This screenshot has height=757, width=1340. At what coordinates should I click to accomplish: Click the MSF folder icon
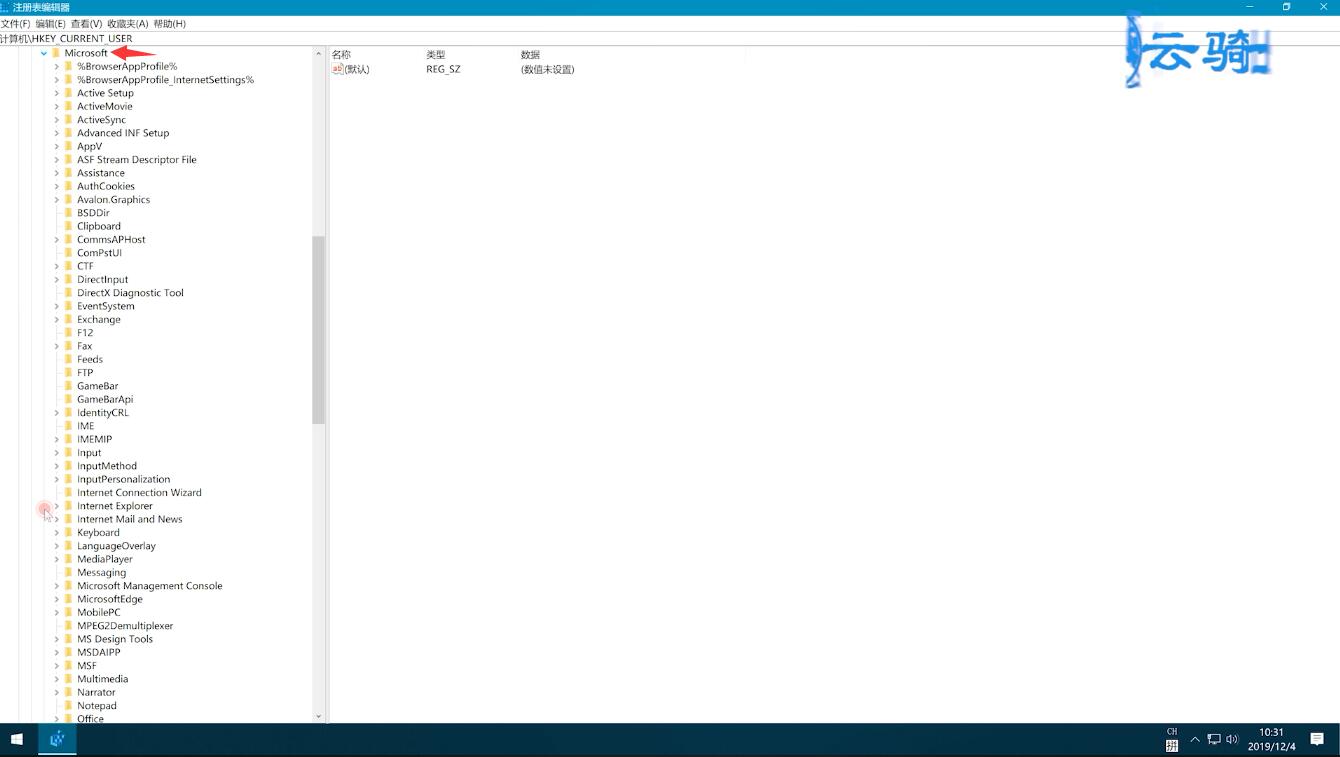coord(69,666)
